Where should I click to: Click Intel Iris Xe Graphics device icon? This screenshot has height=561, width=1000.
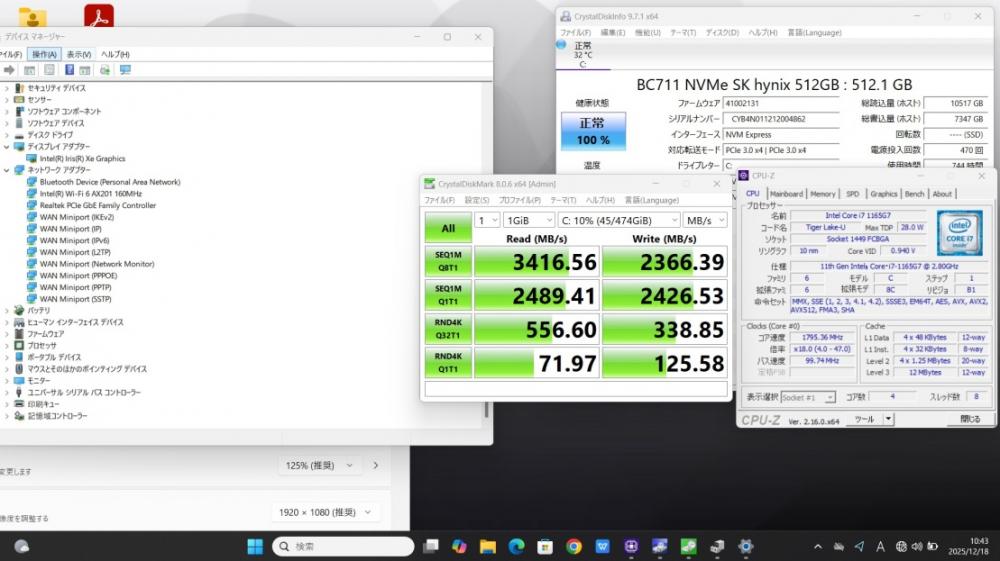31,158
